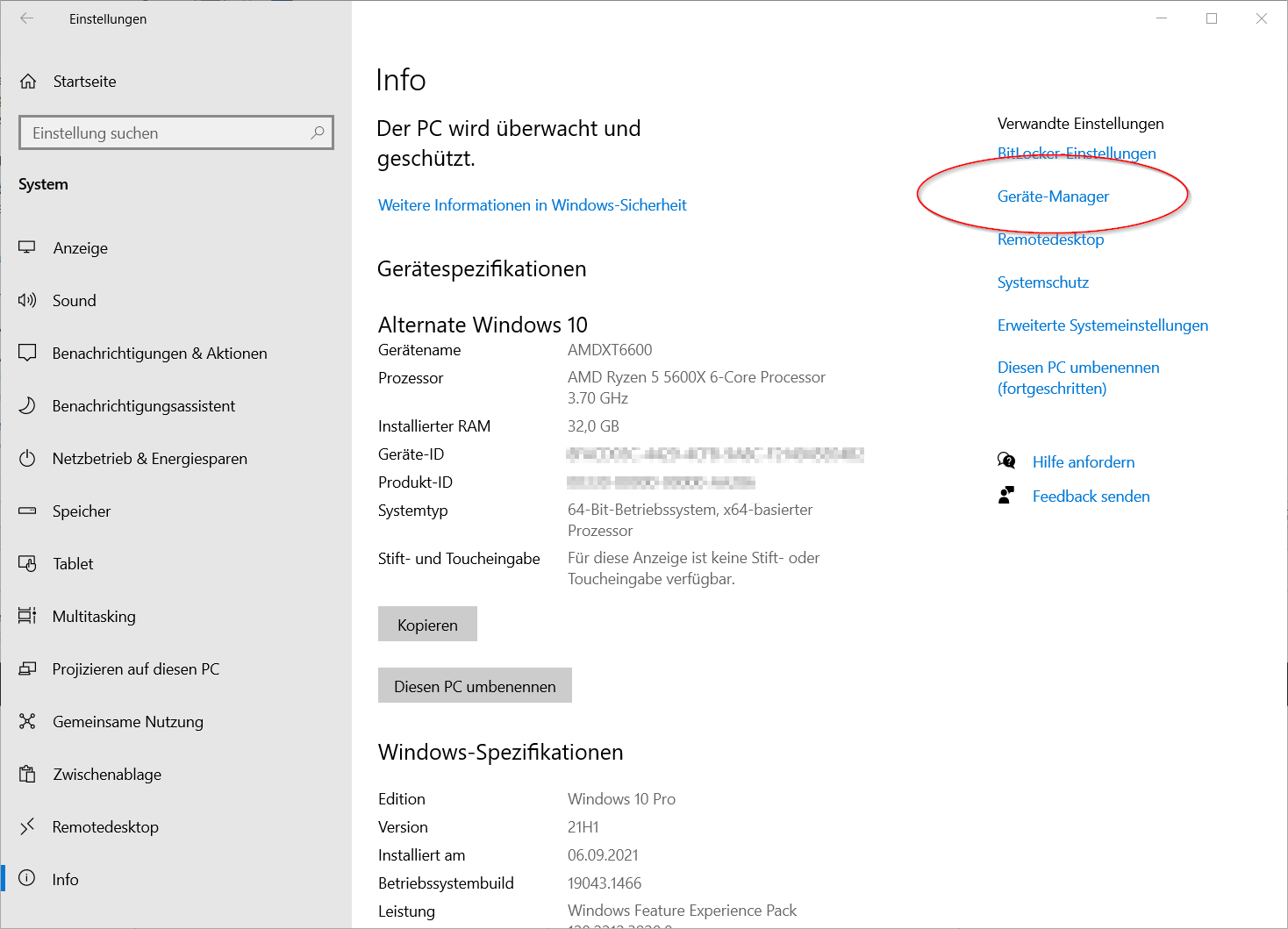1288x929 pixels.
Task: Focus the Einstellung suchen search field
Action: click(167, 133)
